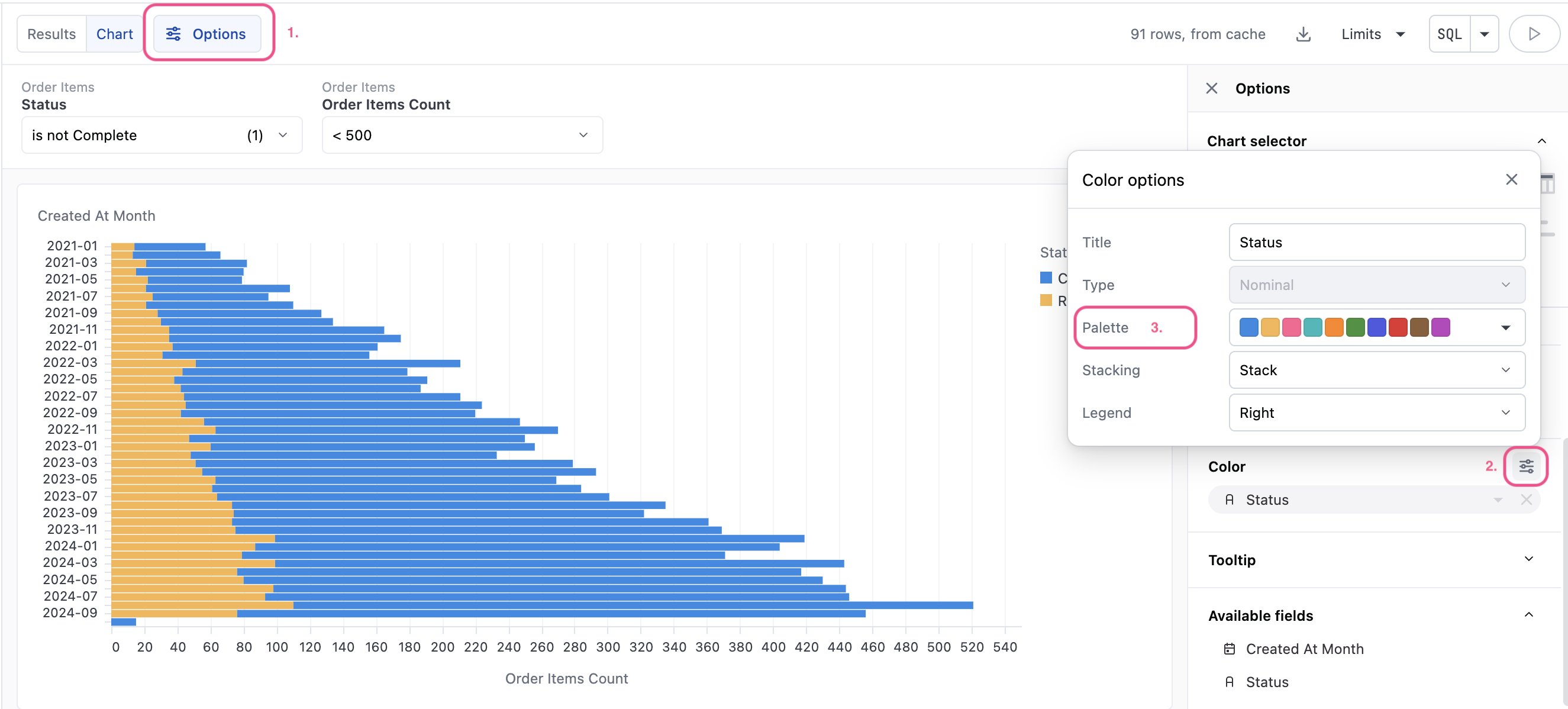Collapse the Available fields section

coord(1528,615)
